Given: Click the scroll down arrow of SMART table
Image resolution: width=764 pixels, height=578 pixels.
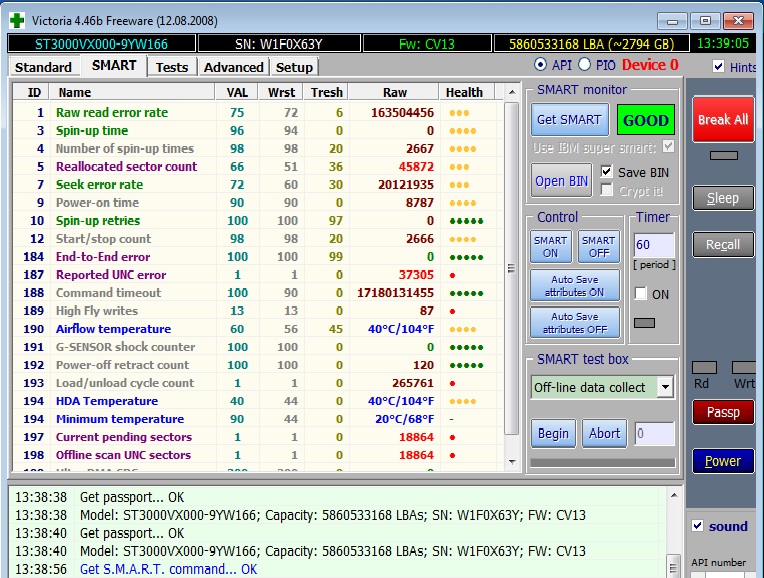Looking at the screenshot, I should [512, 462].
